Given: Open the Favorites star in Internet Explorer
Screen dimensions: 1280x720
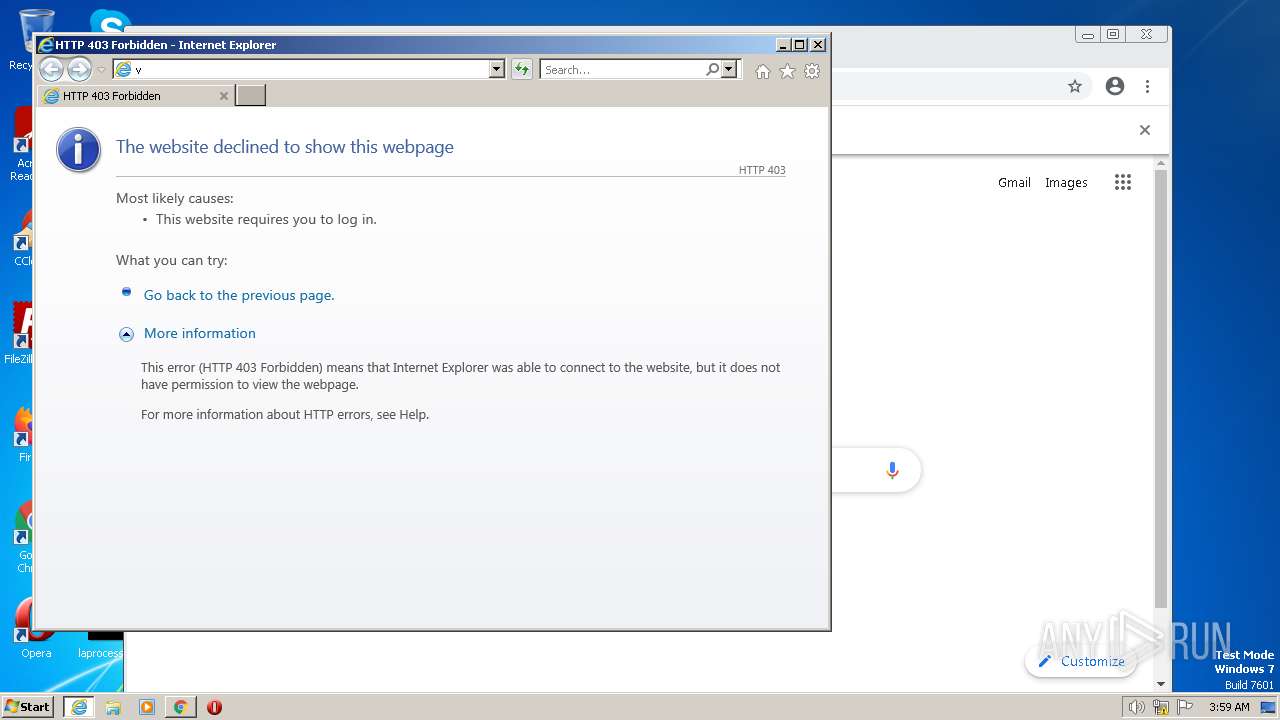Looking at the screenshot, I should 788,71.
